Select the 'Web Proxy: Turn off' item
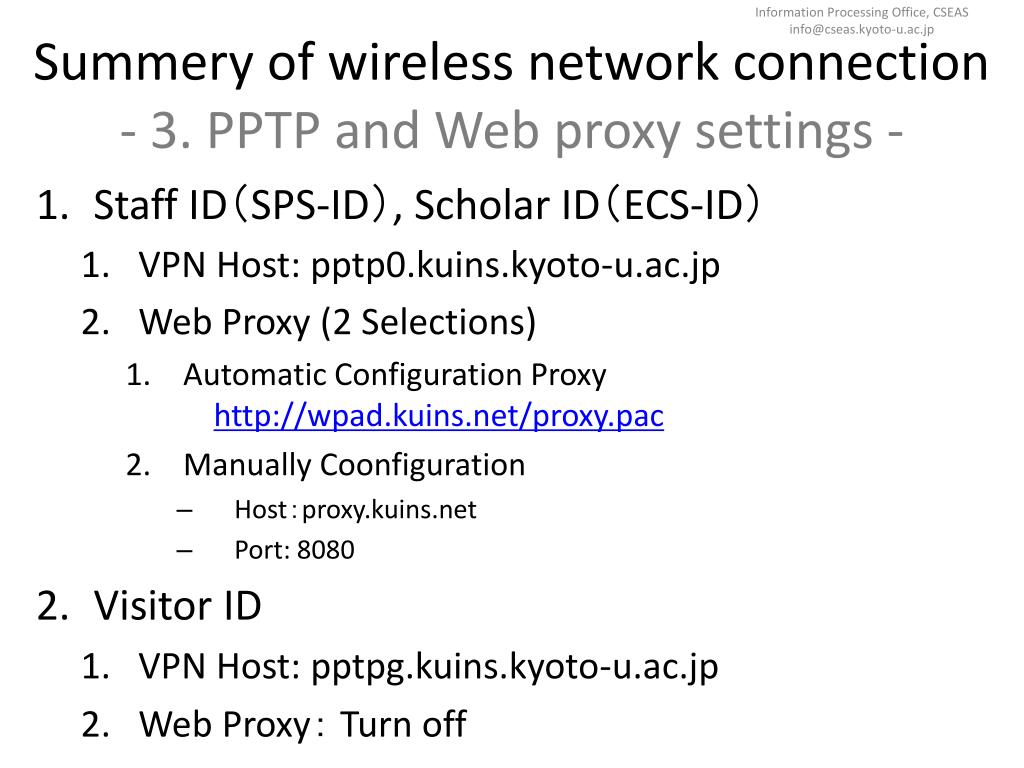Viewport: 1024px width, 768px height. tap(303, 724)
